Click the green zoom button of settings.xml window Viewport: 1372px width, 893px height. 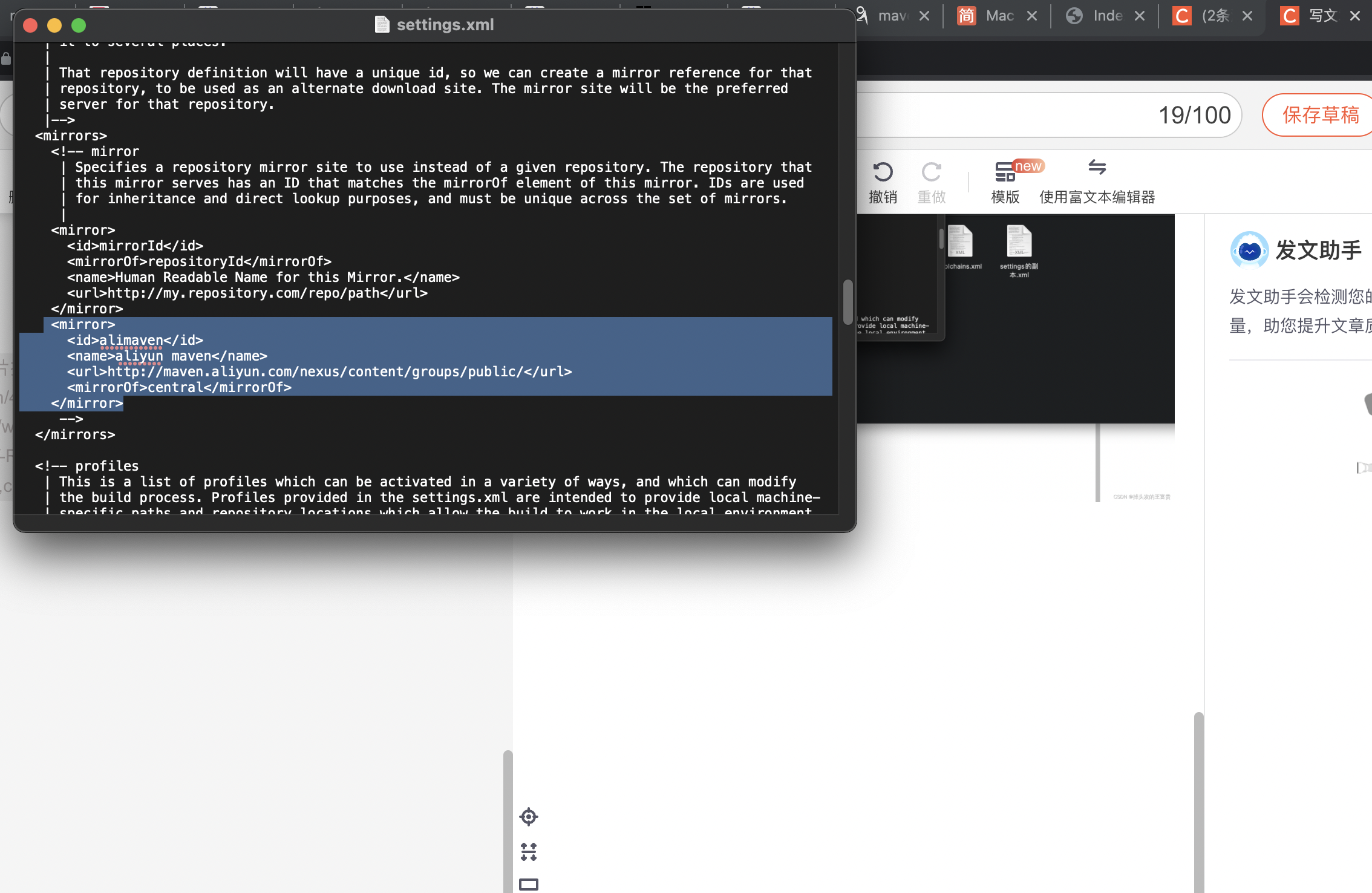(79, 25)
